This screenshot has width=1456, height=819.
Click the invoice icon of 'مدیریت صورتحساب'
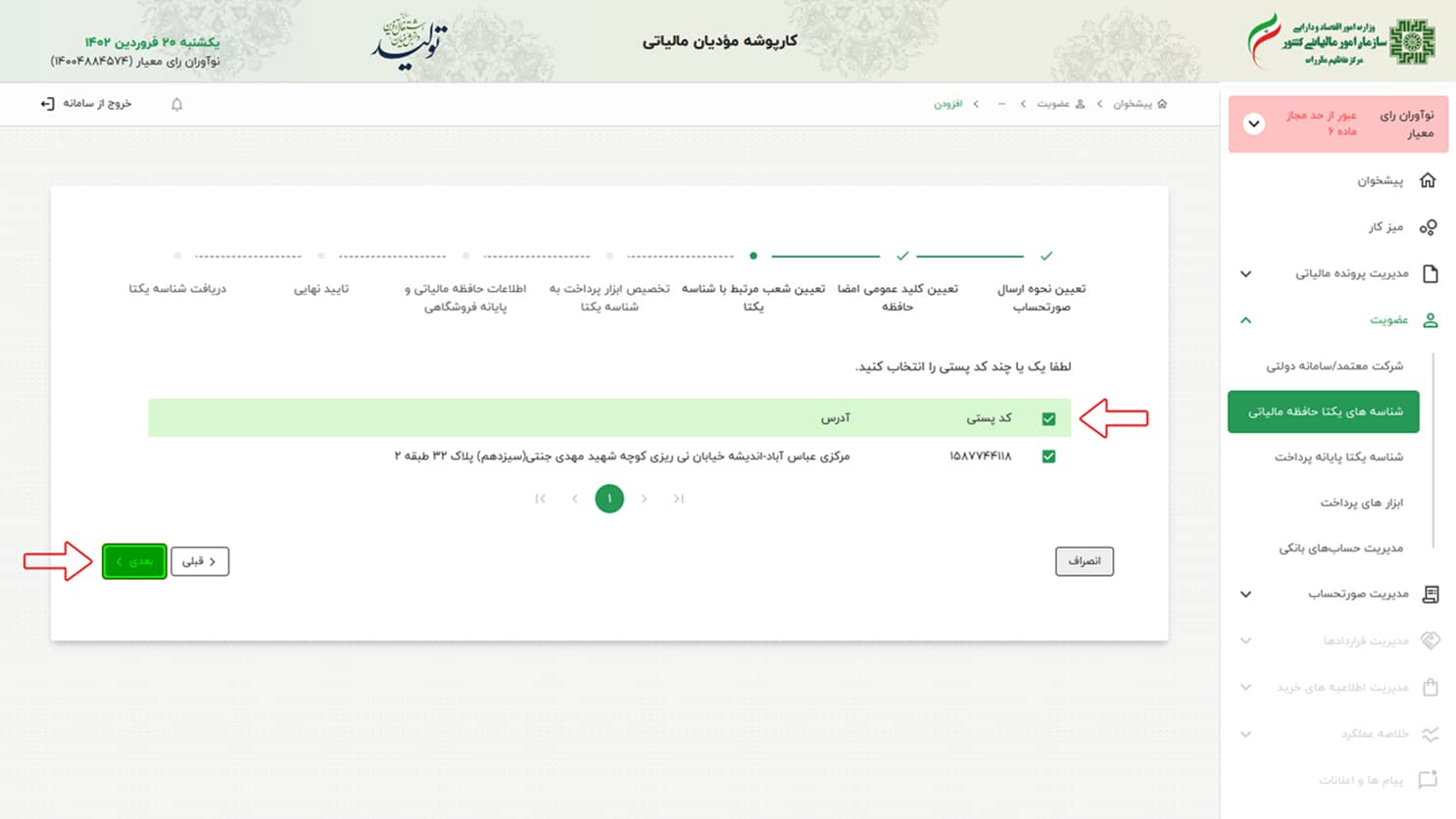click(x=1431, y=595)
